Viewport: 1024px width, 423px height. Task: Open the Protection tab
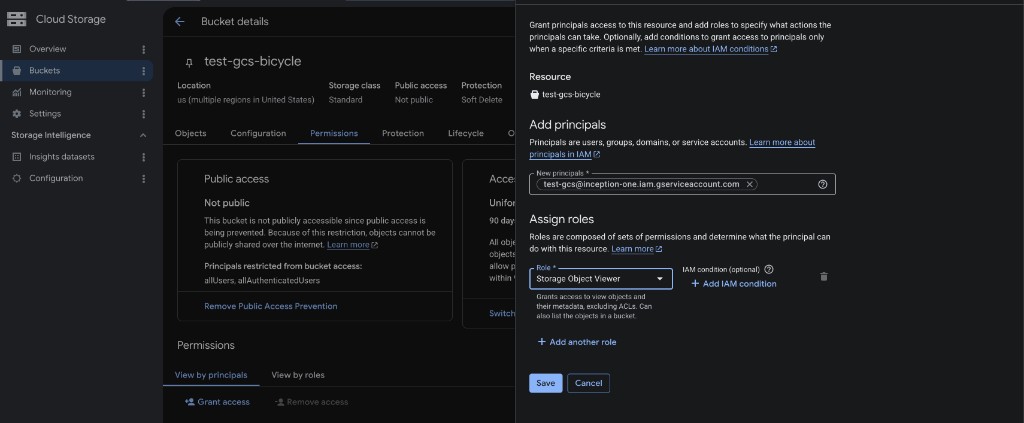[x=403, y=133]
